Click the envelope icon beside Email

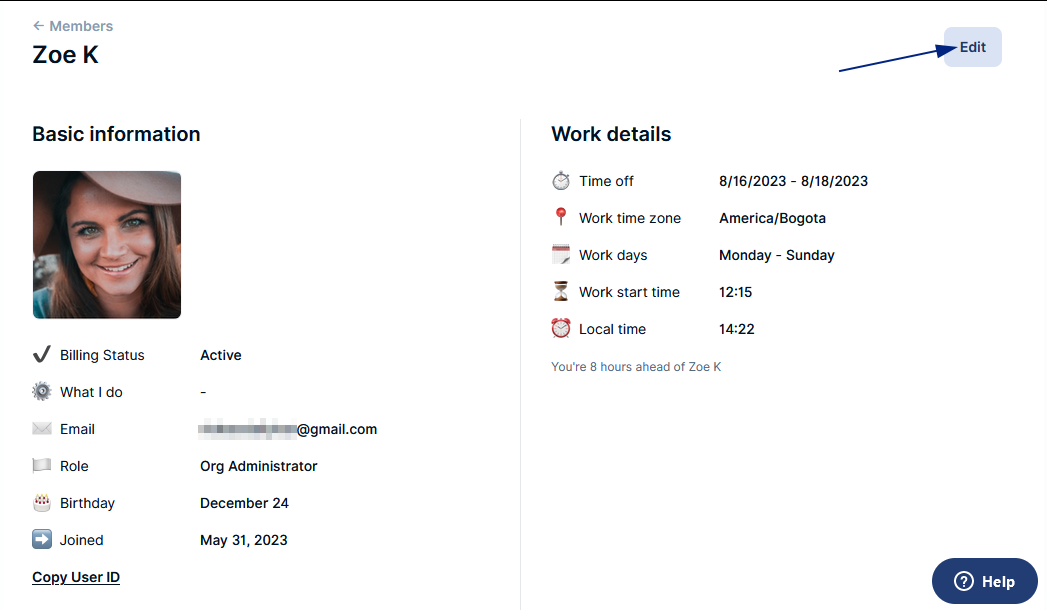[42, 429]
